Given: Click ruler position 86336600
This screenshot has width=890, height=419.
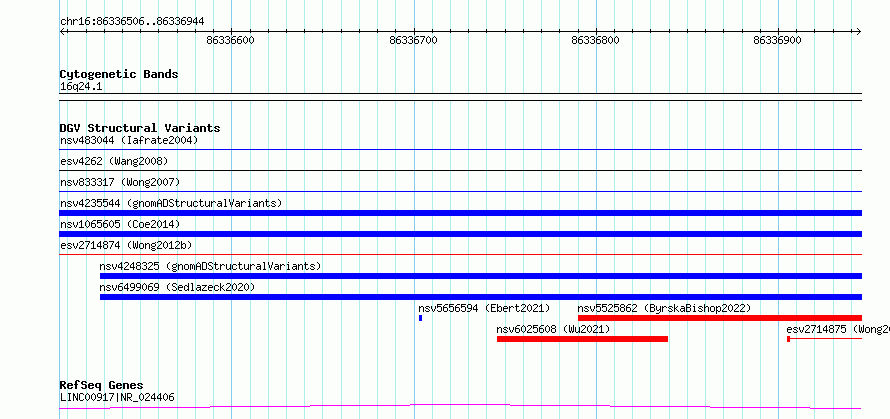Looking at the screenshot, I should tap(231, 40).
